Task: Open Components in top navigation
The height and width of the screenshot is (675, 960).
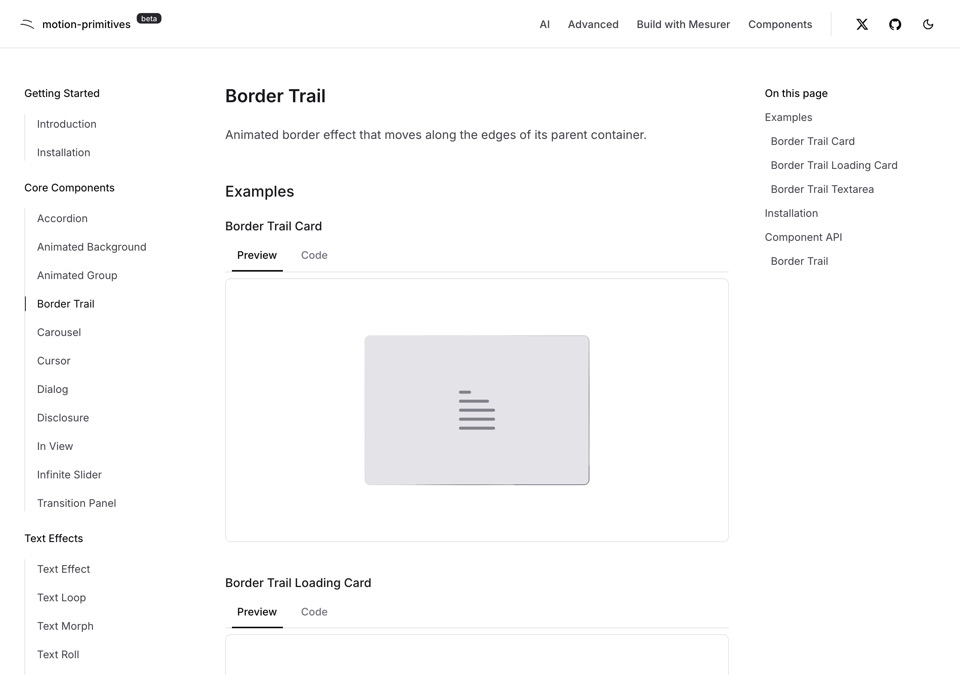Action: pos(780,25)
